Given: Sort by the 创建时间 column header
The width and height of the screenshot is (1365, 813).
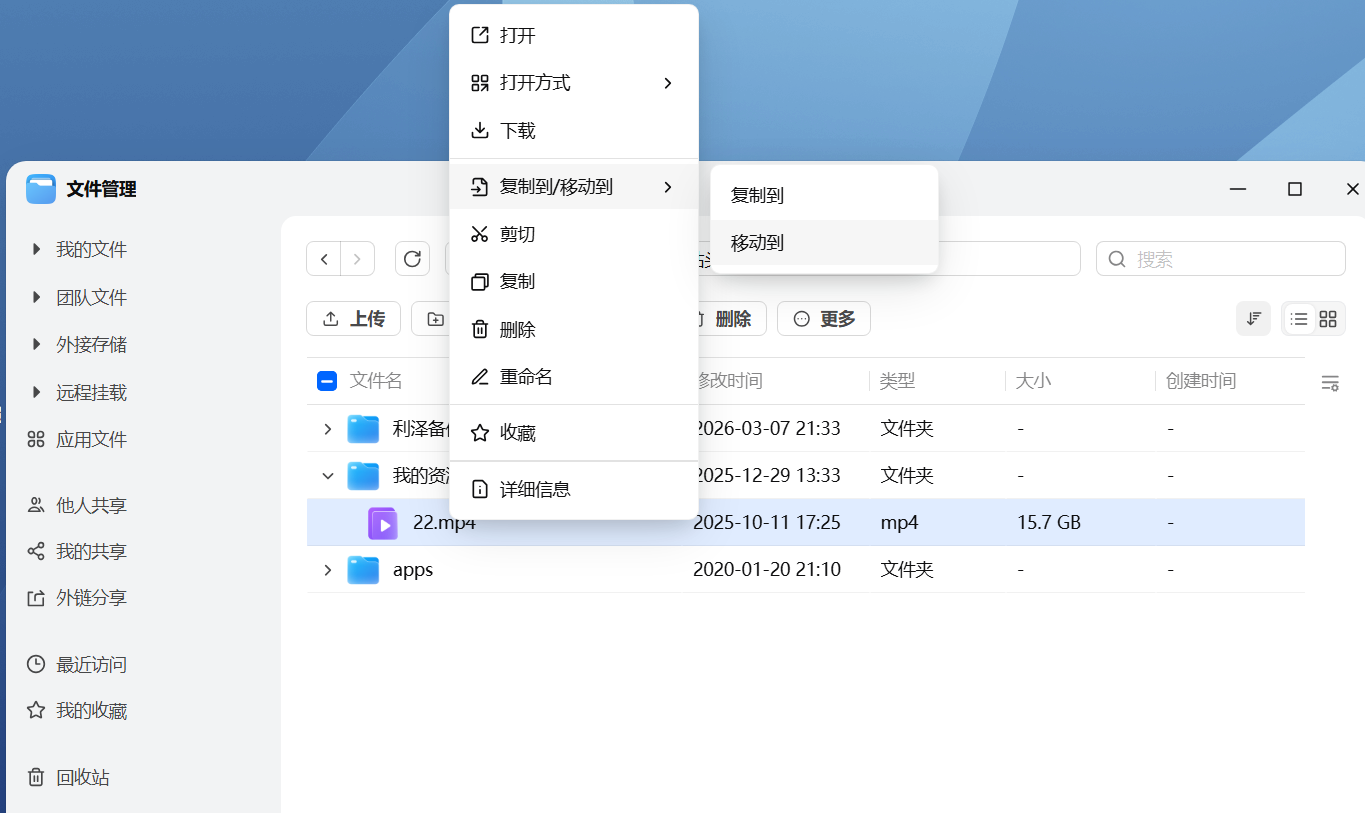Looking at the screenshot, I should (x=1201, y=381).
